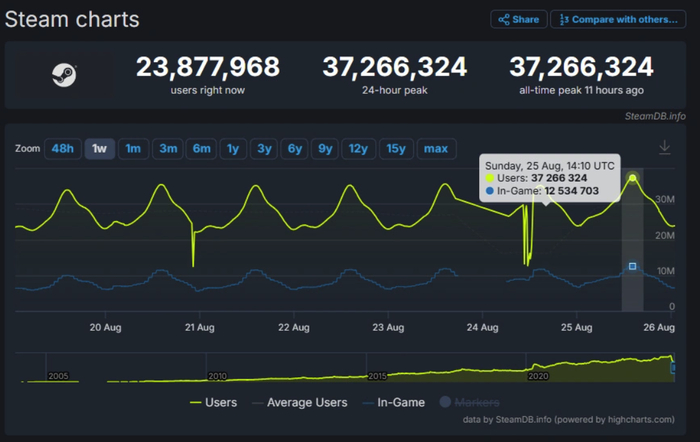Click the Steam logo icon
The image size is (700, 442).
pyautogui.click(x=64, y=75)
